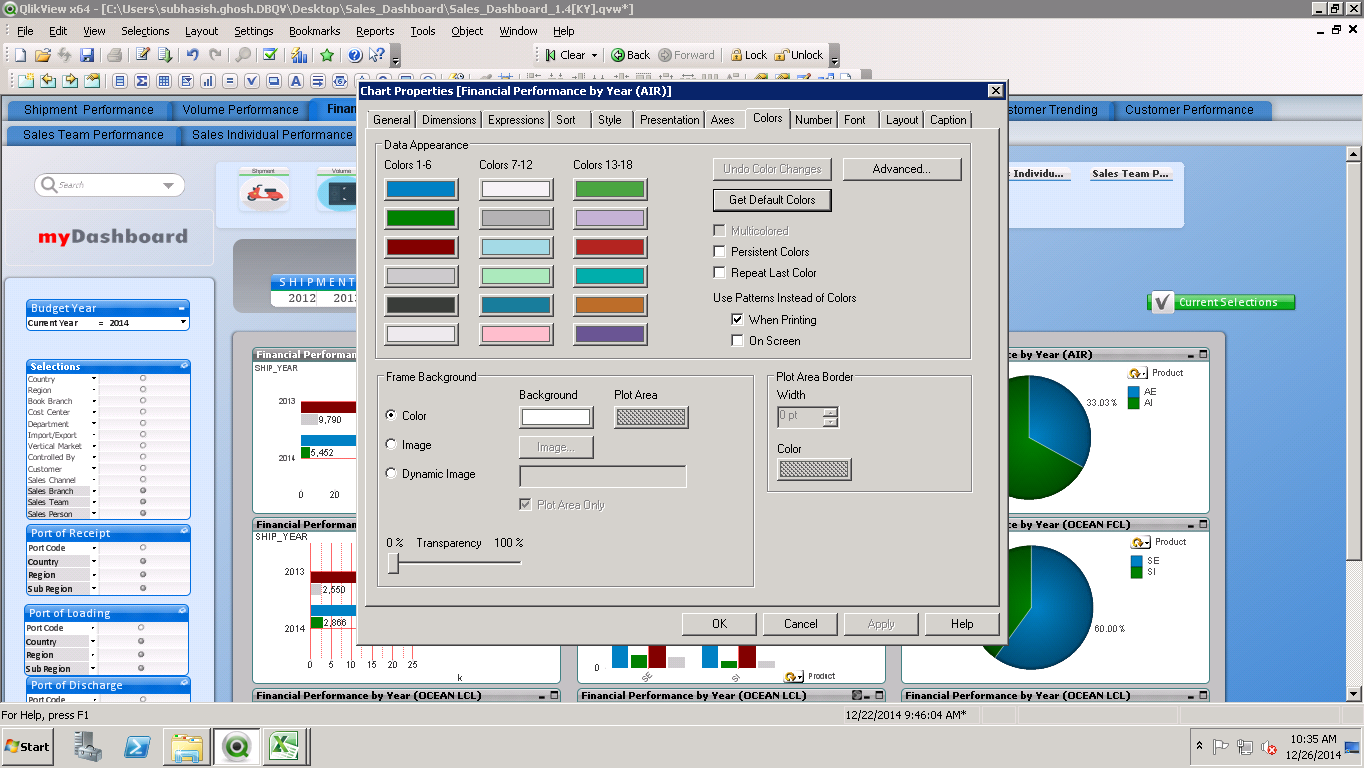The image size is (1364, 768).
Task: Pick the dark red swatch in Colors 1-6
Action: coord(420,247)
